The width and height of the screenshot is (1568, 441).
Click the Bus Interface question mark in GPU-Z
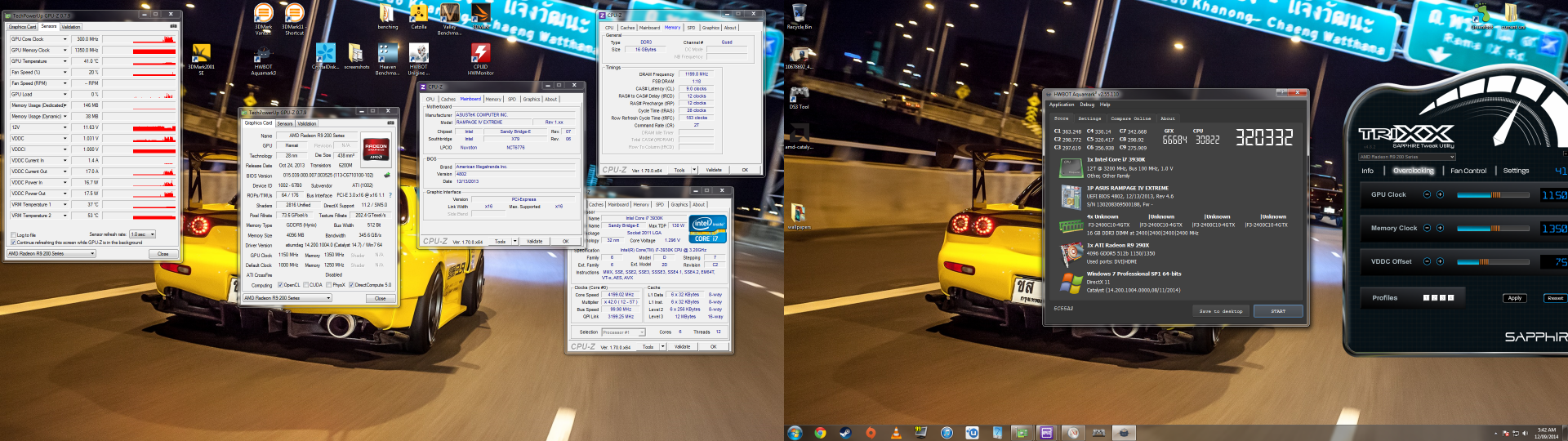coord(390,195)
